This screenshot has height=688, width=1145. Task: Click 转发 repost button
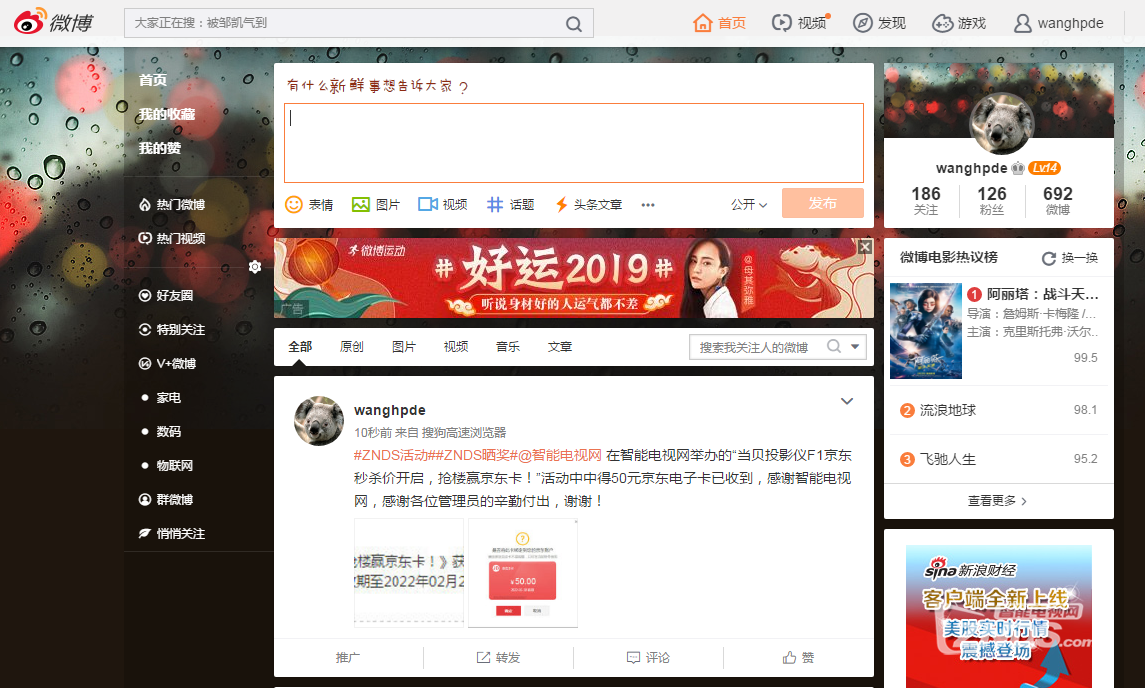point(499,657)
